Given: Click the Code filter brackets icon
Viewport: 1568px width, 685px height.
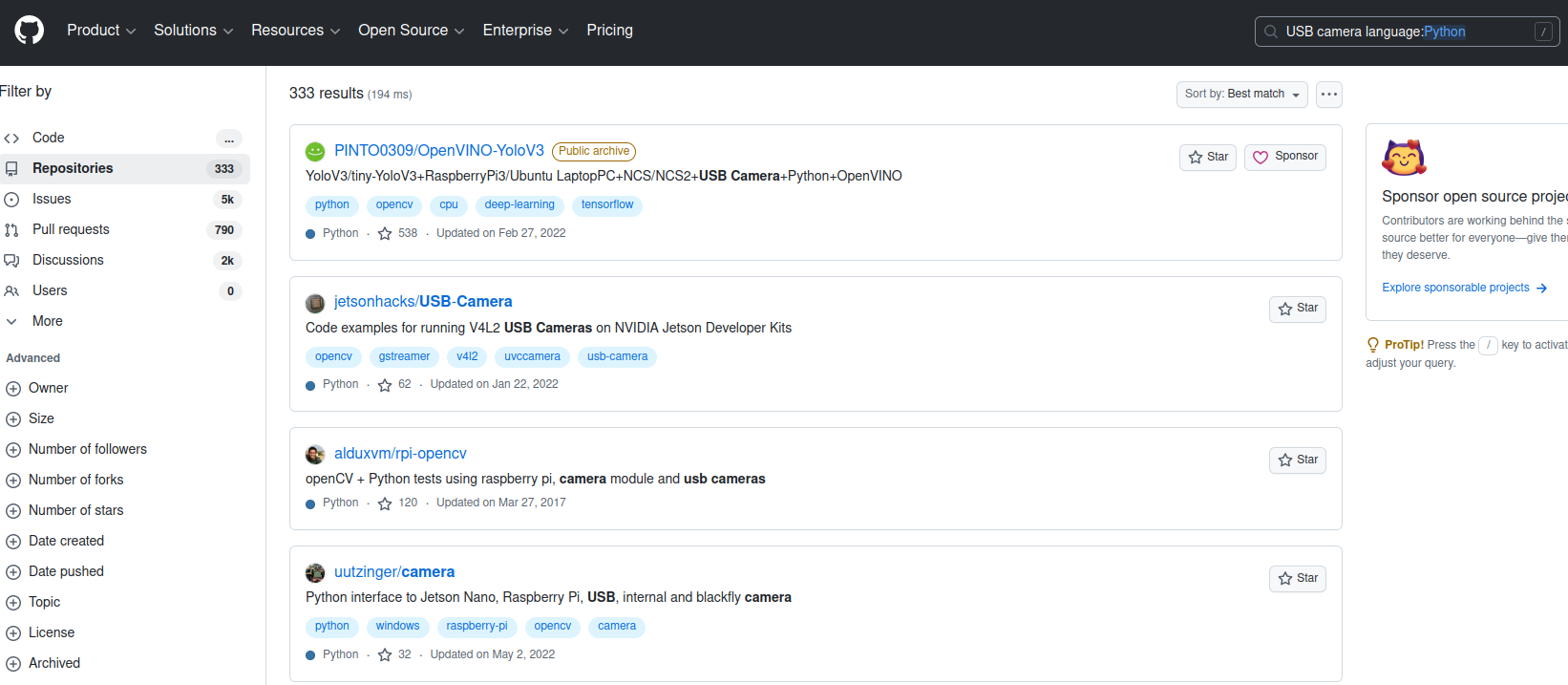Looking at the screenshot, I should (11, 139).
